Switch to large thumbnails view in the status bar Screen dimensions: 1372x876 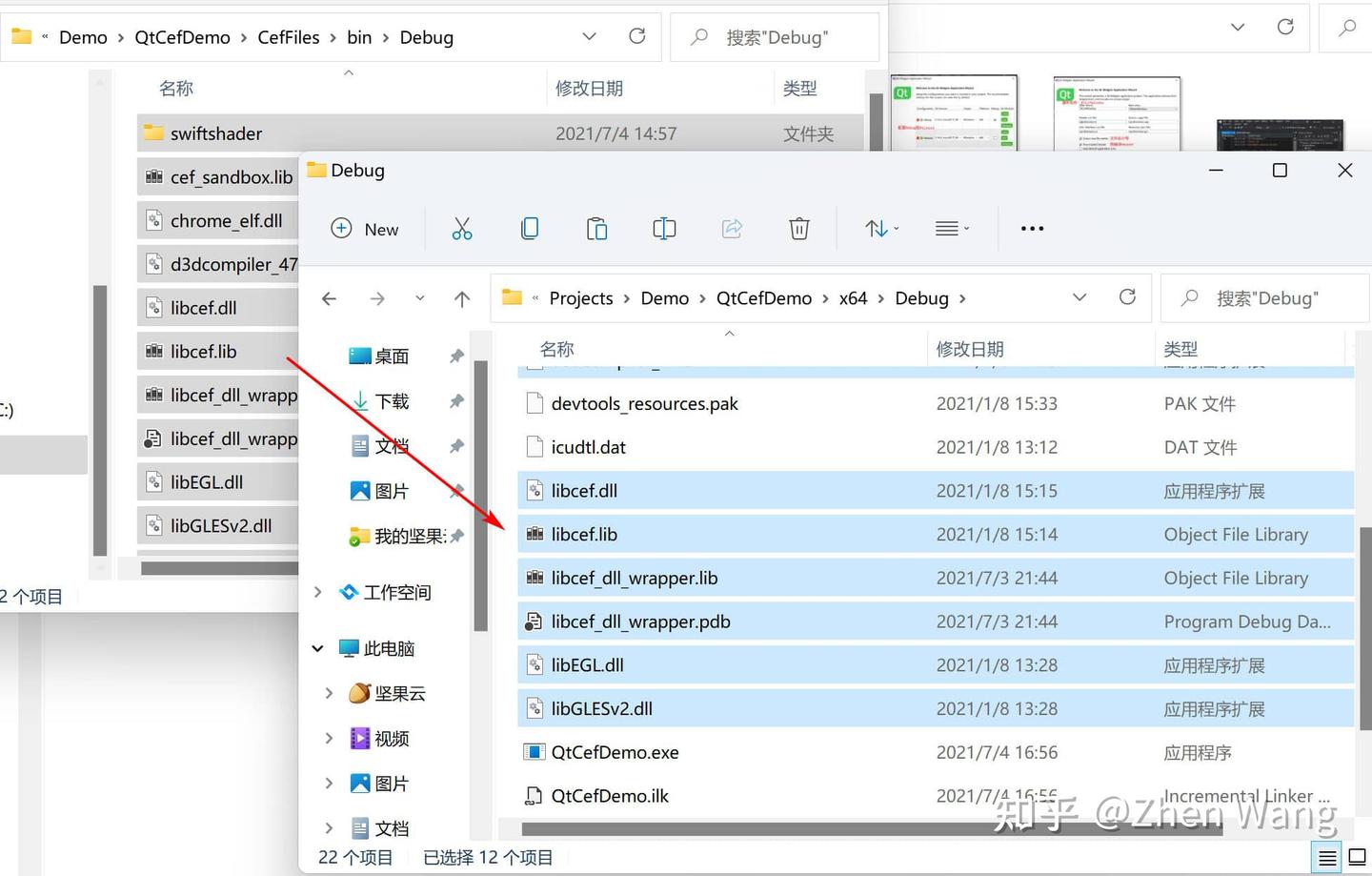click(x=1356, y=857)
